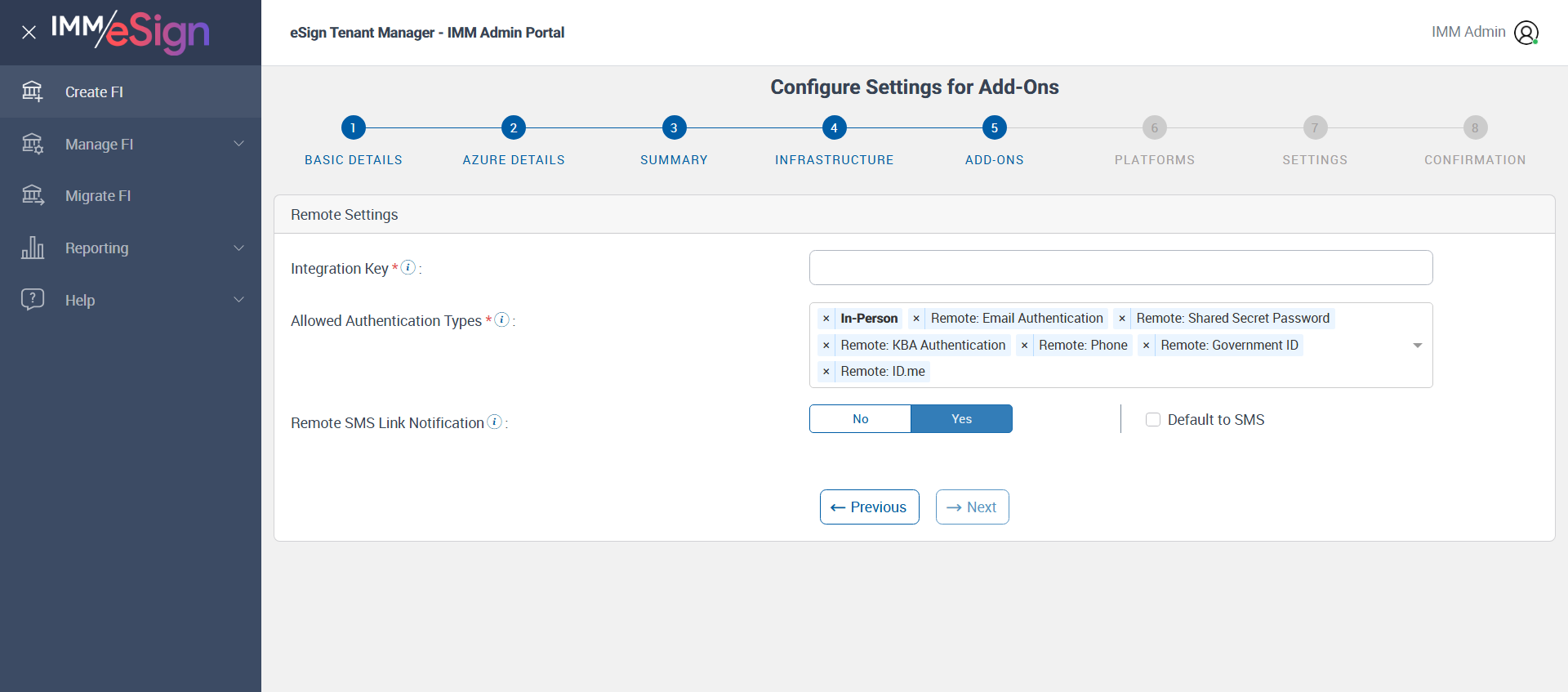
Task: Set Remote SMS Link Notification to No
Action: pos(860,419)
